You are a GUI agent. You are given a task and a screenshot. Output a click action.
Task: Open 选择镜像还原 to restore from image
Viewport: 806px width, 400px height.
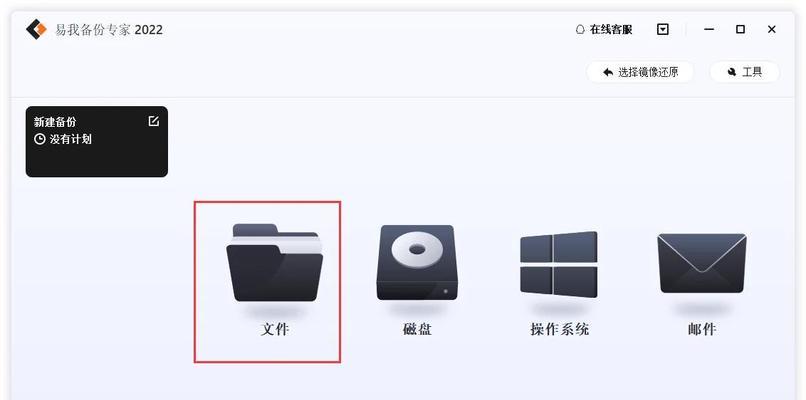pos(640,72)
